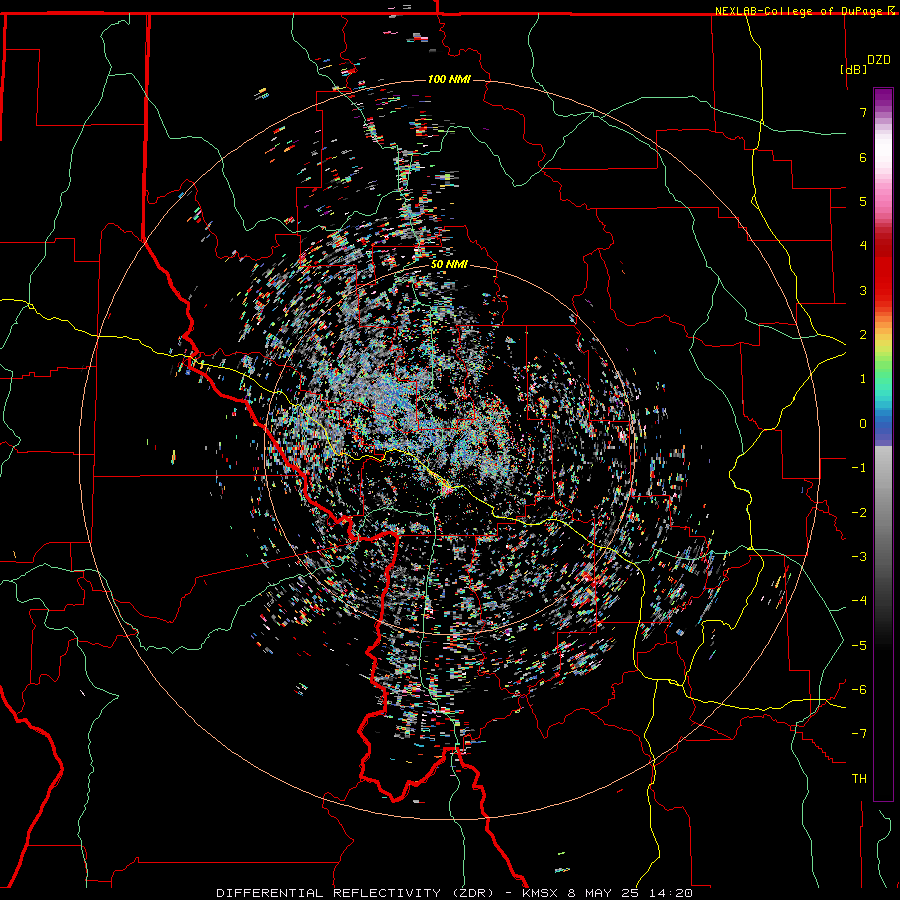900x900 pixels.
Task: Click the 7 dB scale label
Action: coord(863,112)
